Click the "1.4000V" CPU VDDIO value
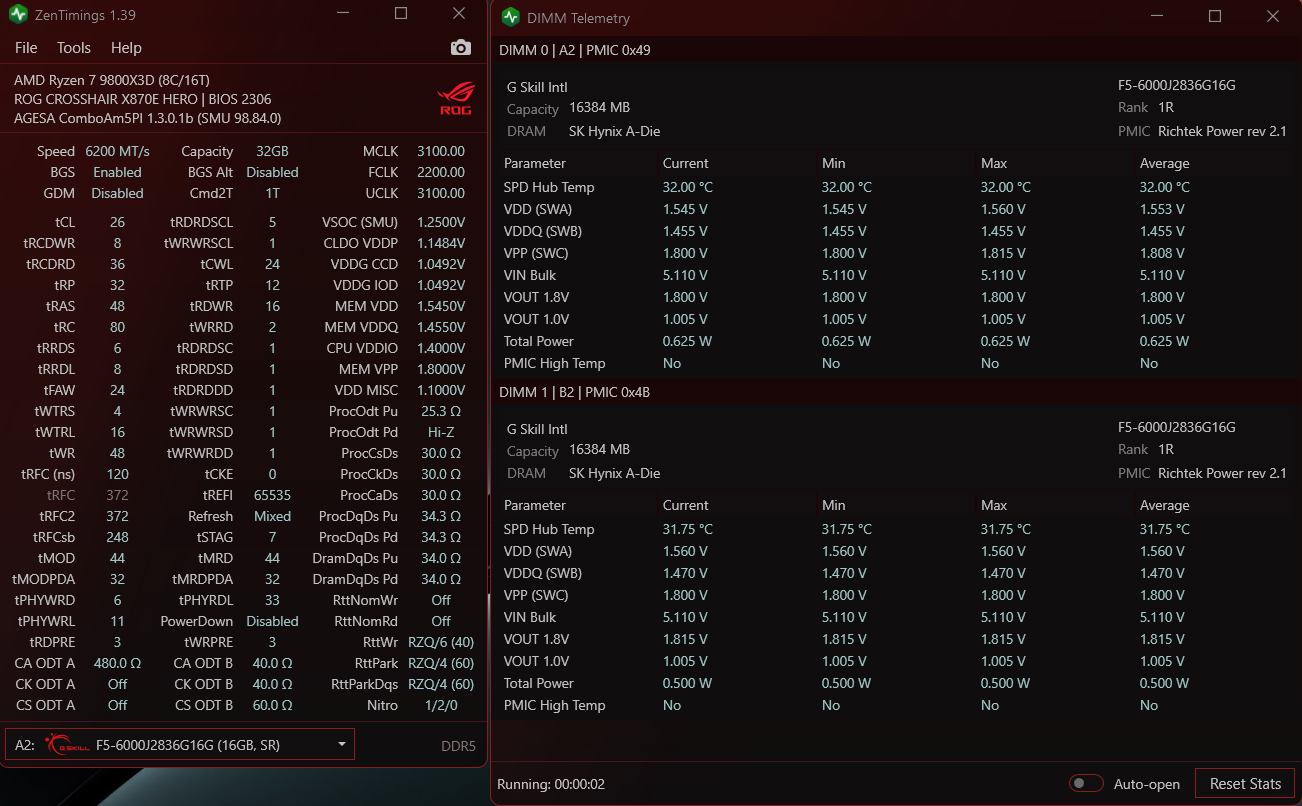Screen dimensions: 1302x806 tap(441, 348)
